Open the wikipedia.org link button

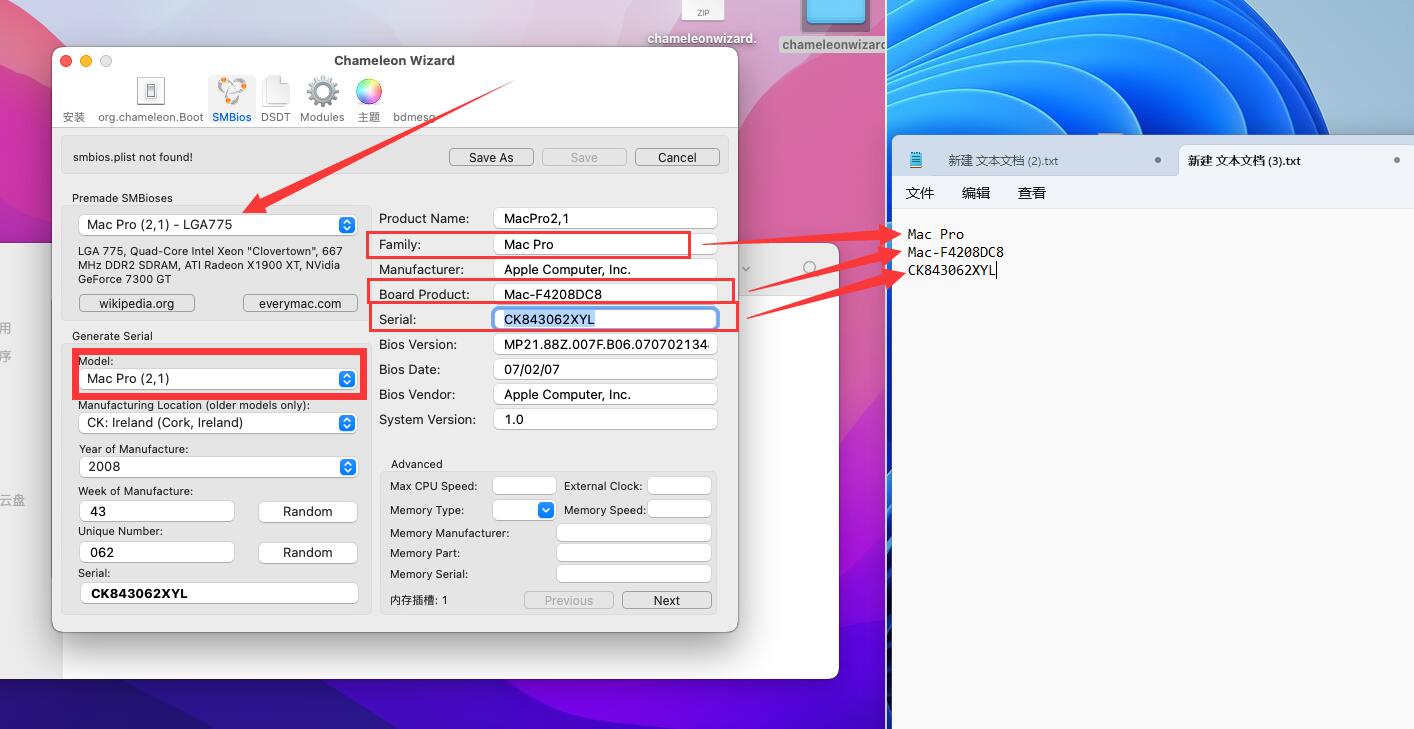tap(136, 303)
